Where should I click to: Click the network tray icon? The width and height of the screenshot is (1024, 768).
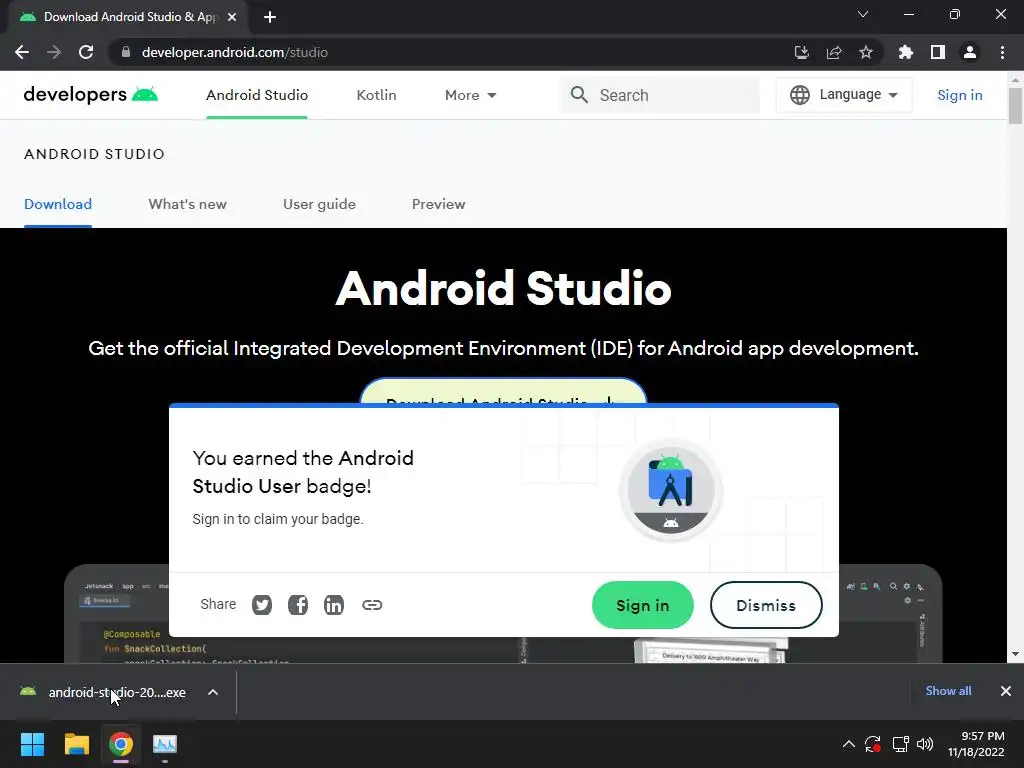point(900,744)
